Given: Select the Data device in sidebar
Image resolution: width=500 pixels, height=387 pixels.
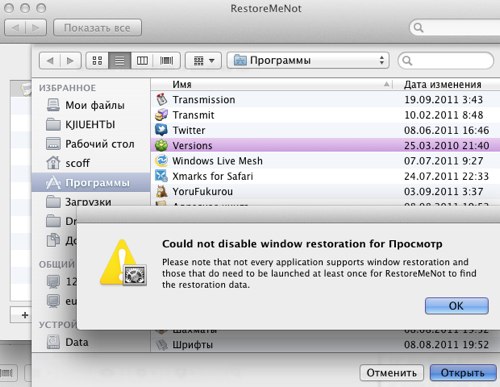Looking at the screenshot, I should point(91,342).
